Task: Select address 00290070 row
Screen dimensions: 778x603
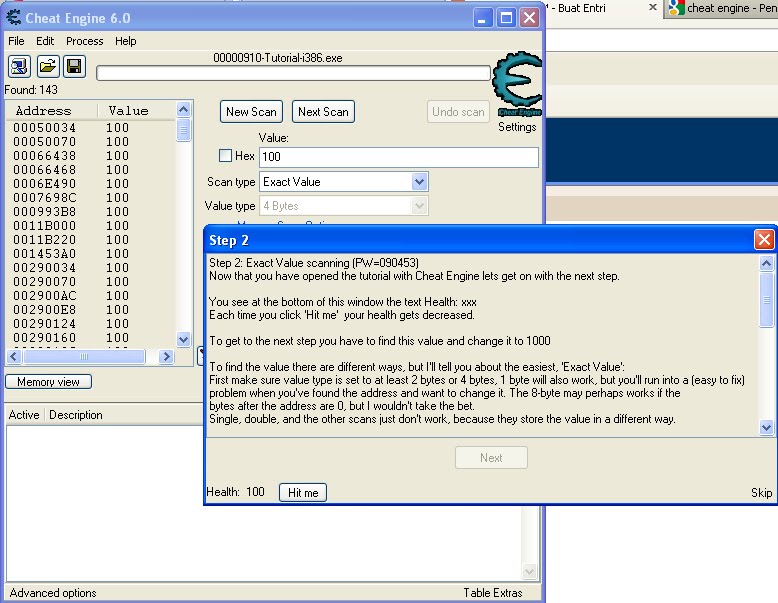Action: (x=90, y=281)
